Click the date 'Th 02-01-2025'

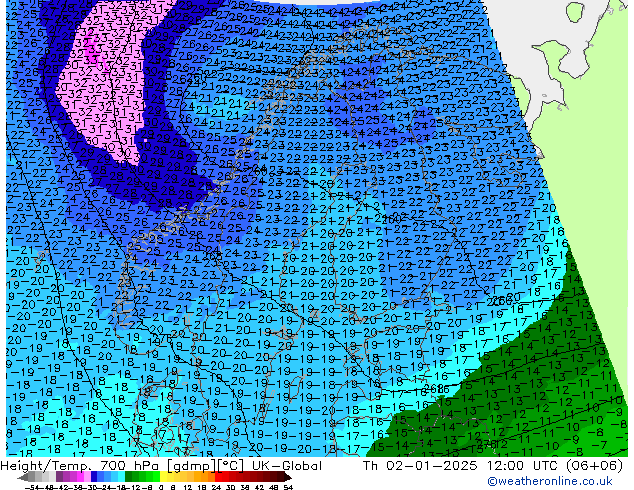(x=420, y=466)
